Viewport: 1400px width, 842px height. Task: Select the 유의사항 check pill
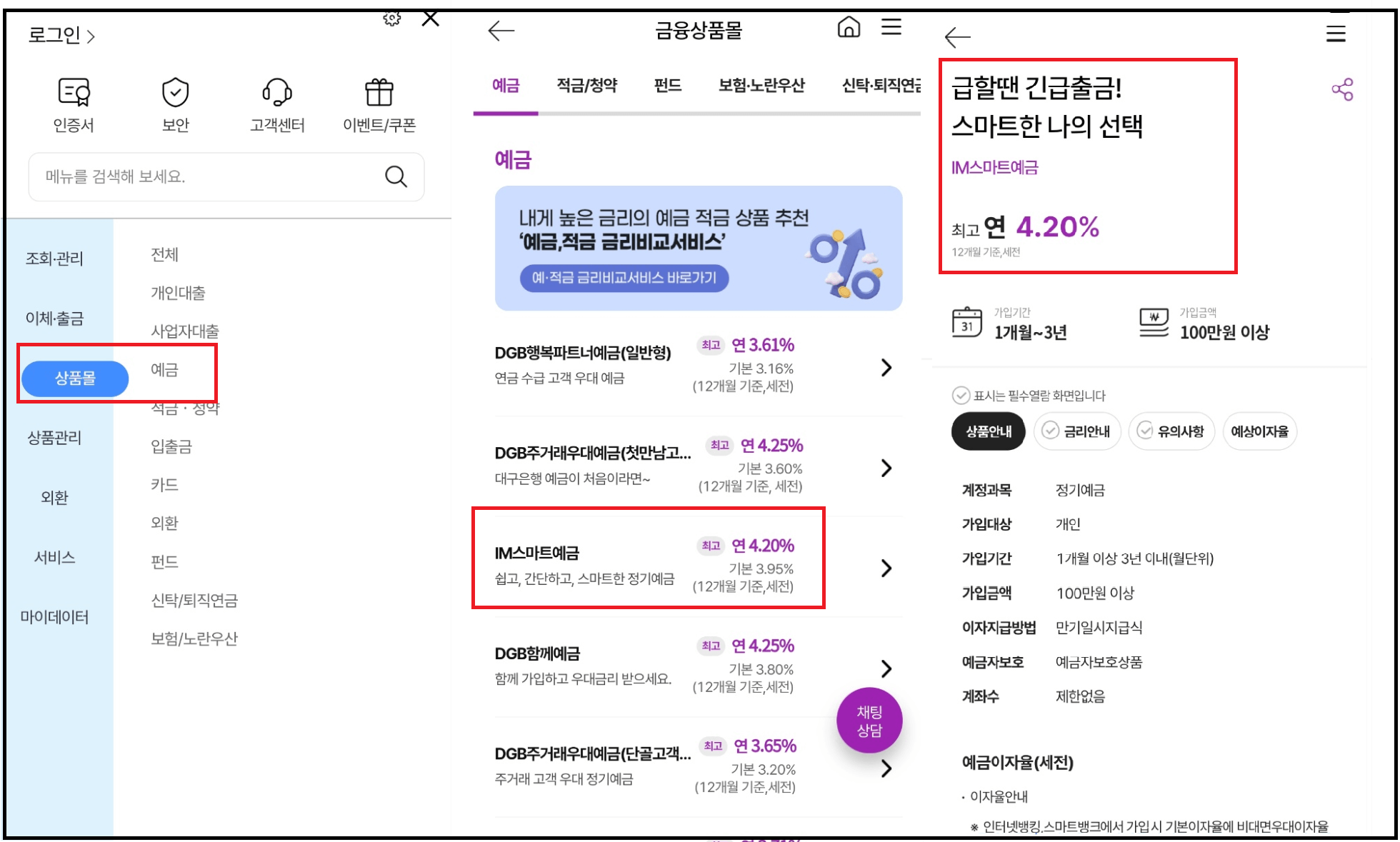coord(1171,431)
